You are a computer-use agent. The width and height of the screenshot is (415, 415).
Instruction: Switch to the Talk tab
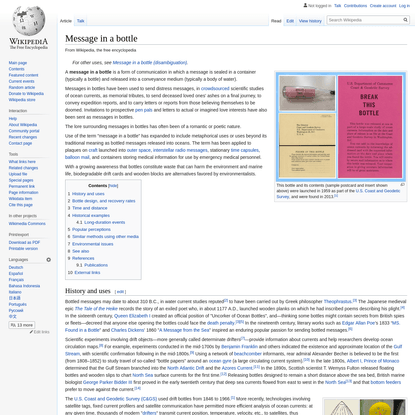click(x=81, y=21)
